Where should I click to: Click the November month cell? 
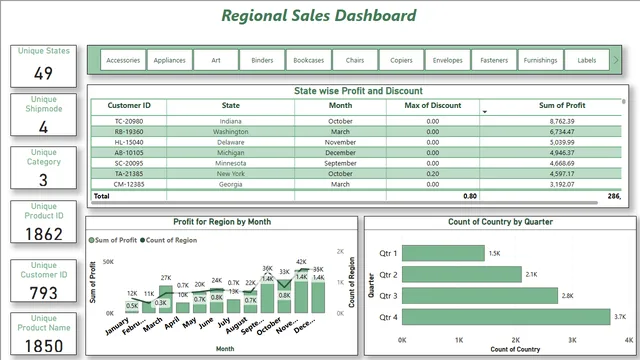[340, 142]
